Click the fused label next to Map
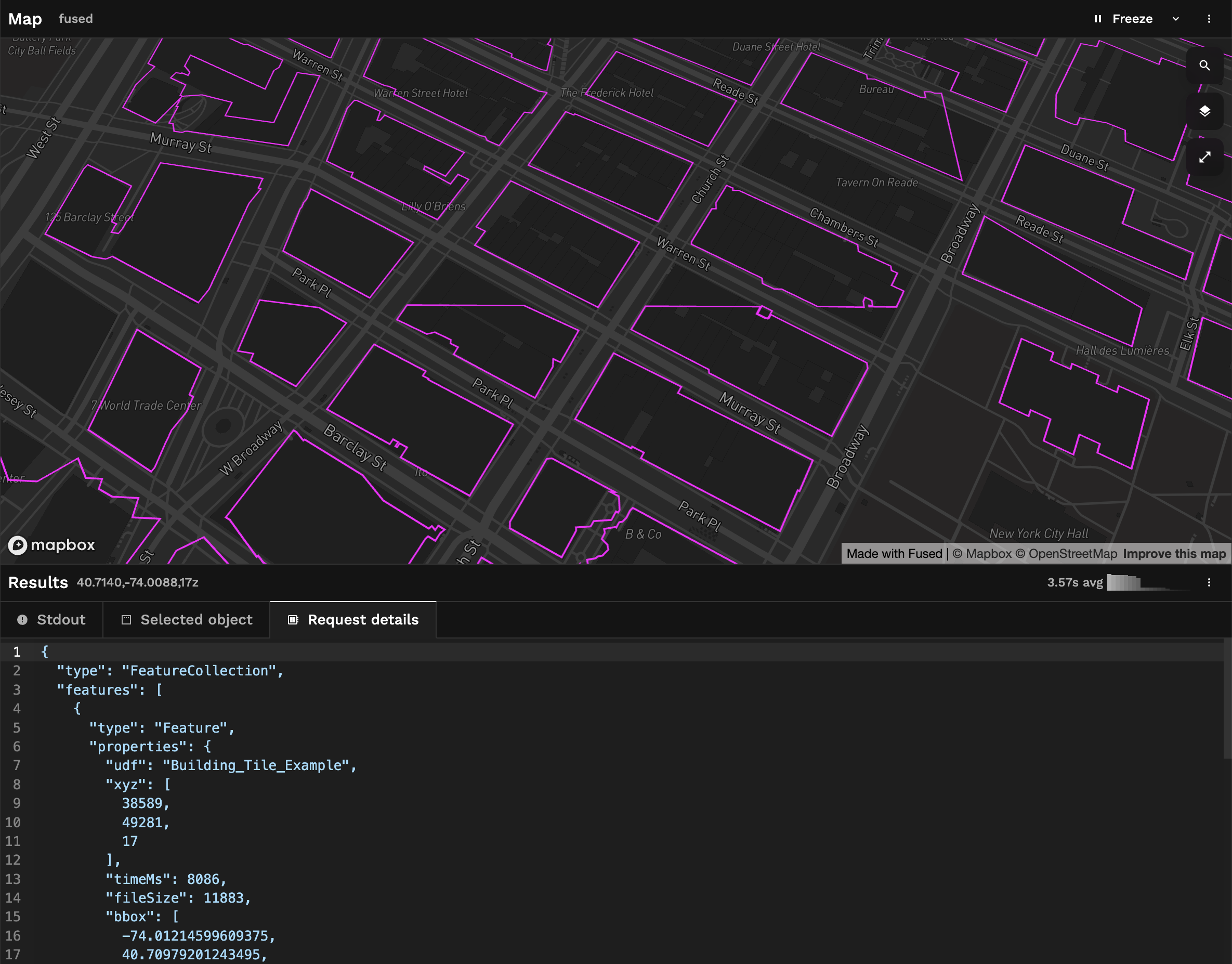This screenshot has height=964, width=1232. 76,19
